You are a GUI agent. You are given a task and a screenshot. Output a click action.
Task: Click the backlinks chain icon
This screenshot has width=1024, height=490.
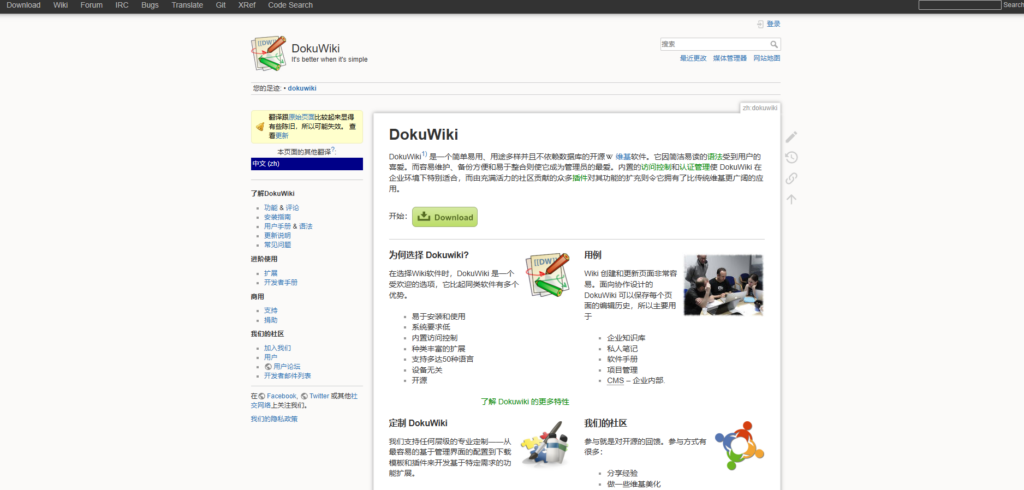tap(791, 178)
